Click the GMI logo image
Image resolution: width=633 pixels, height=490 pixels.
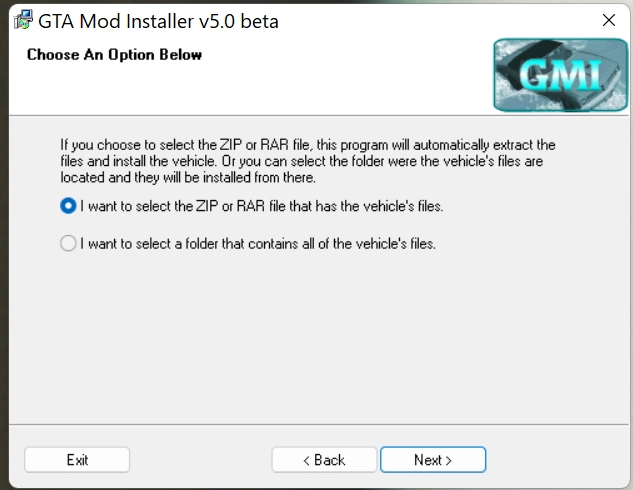tap(546, 75)
